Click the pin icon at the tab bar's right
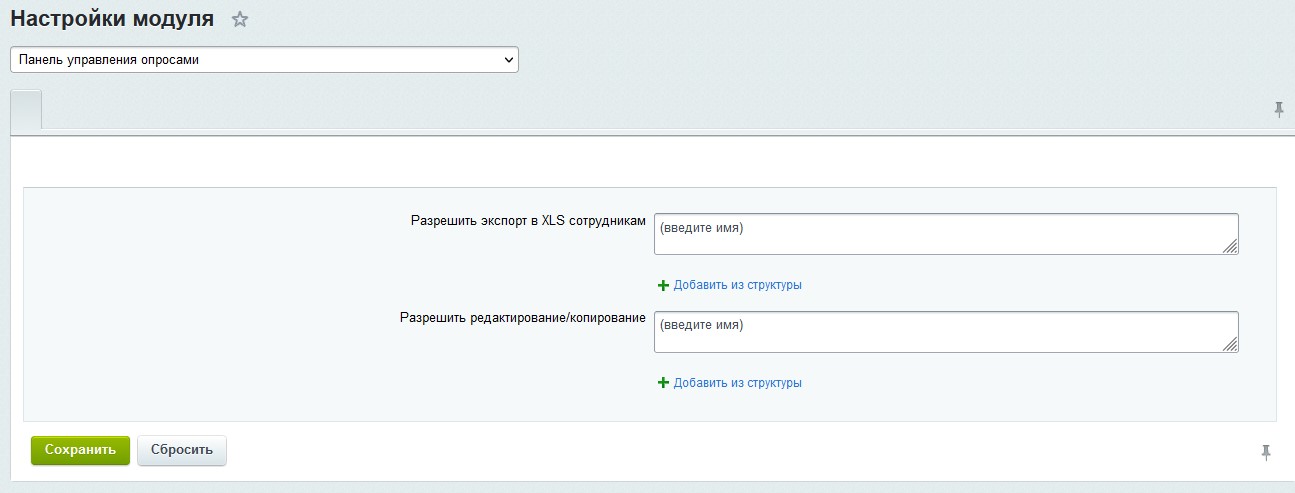 (x=1279, y=110)
